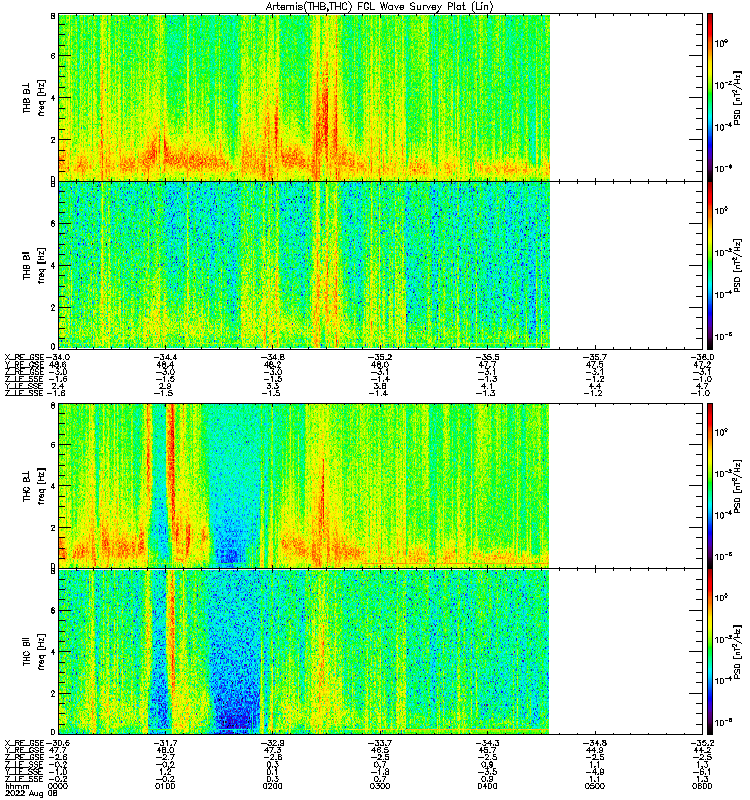Click the "THC B⊥ freq [Hz]" axis label
The image size is (750, 800).
(34, 485)
